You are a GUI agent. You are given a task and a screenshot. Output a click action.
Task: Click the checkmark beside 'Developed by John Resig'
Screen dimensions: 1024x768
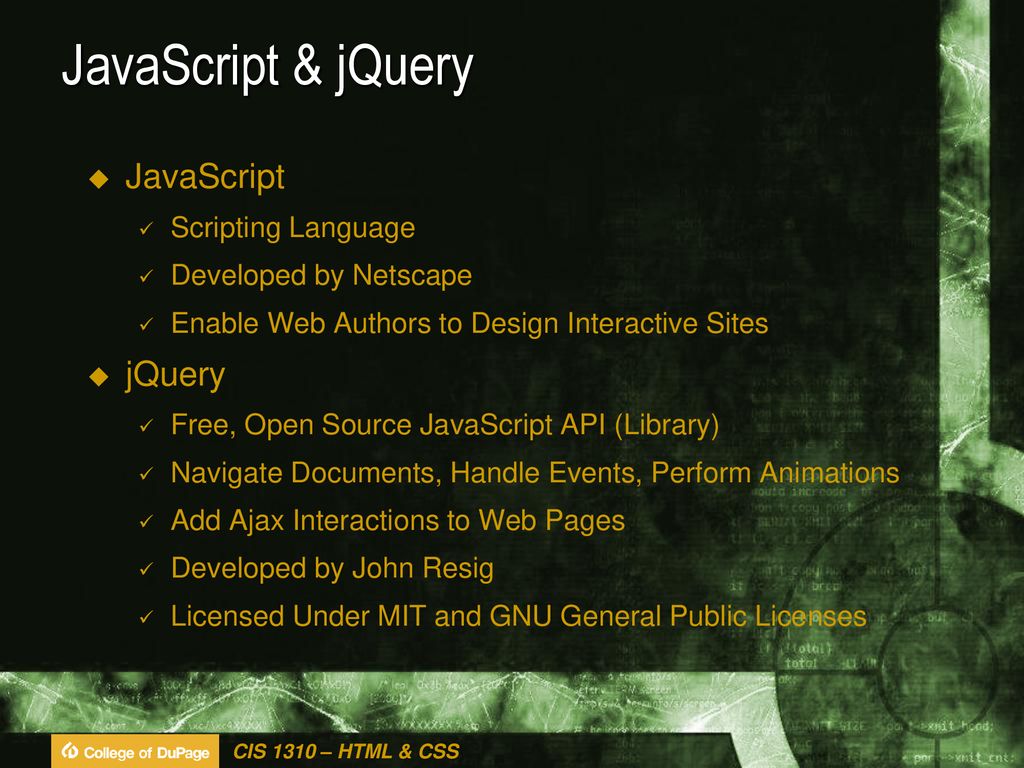[146, 569]
